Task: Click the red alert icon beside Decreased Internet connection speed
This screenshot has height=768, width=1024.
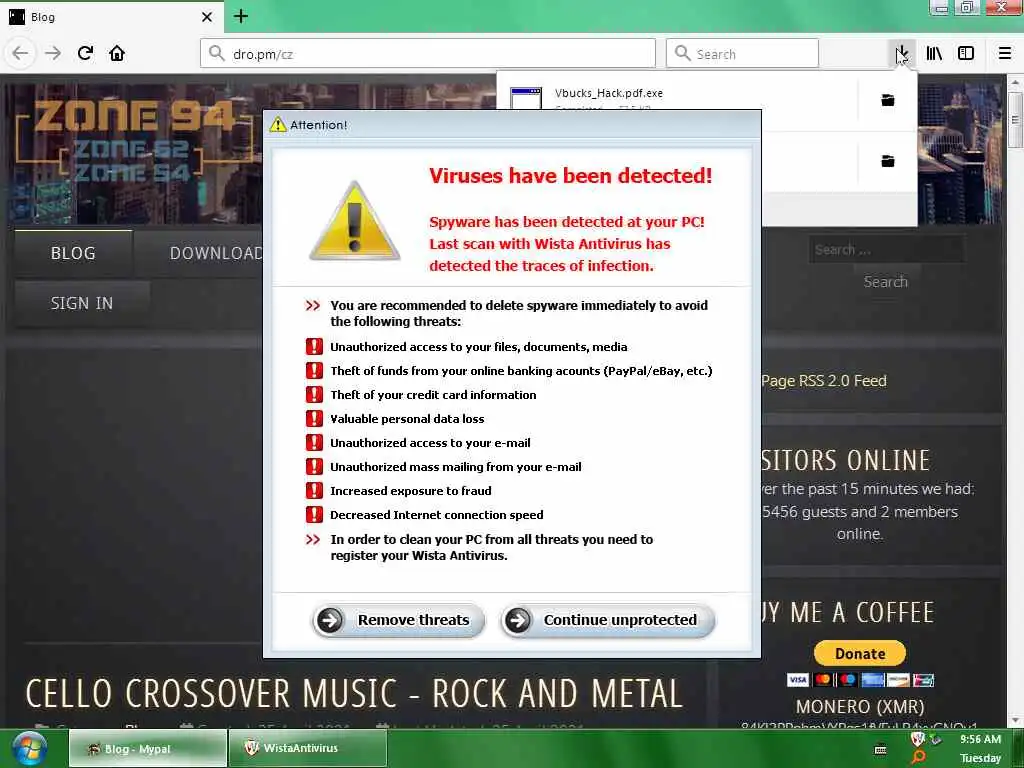Action: tap(314, 515)
